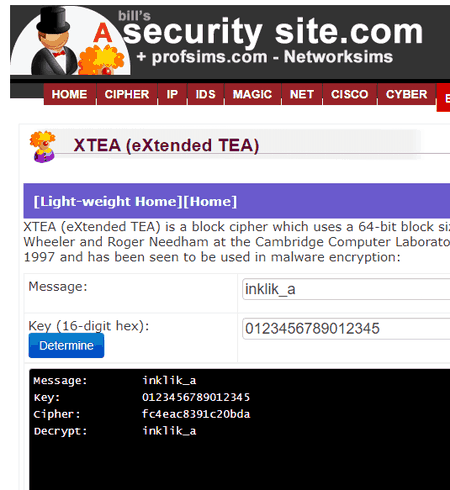This screenshot has width=450, height=490.
Task: Switch to the CISCO tab
Action: coord(350,94)
